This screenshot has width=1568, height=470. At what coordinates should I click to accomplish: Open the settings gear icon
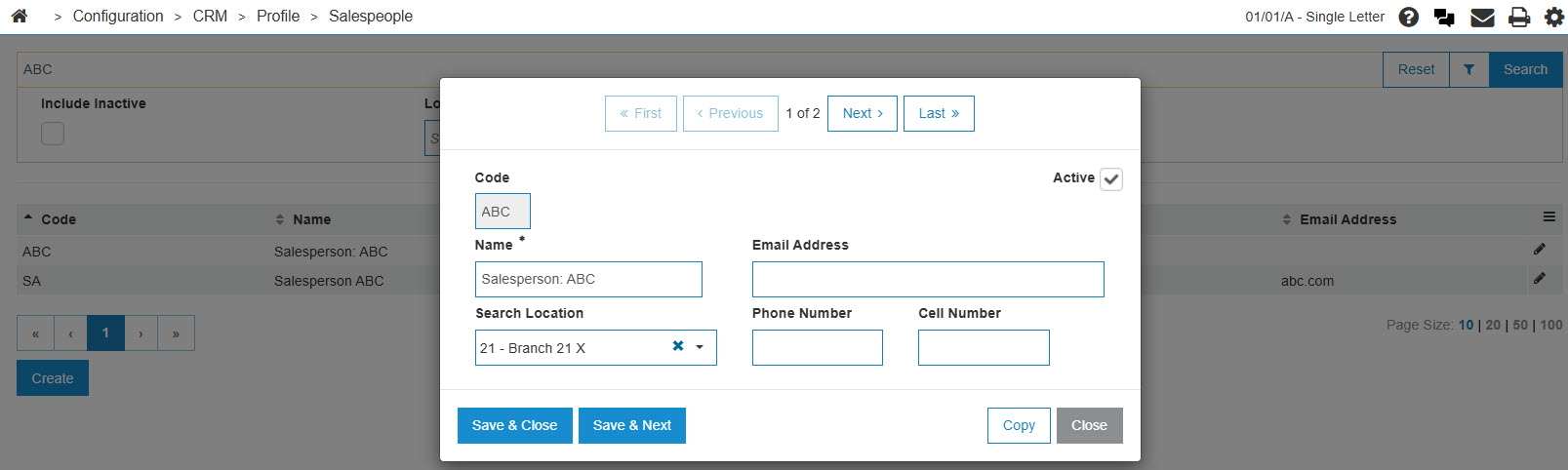point(1554,17)
